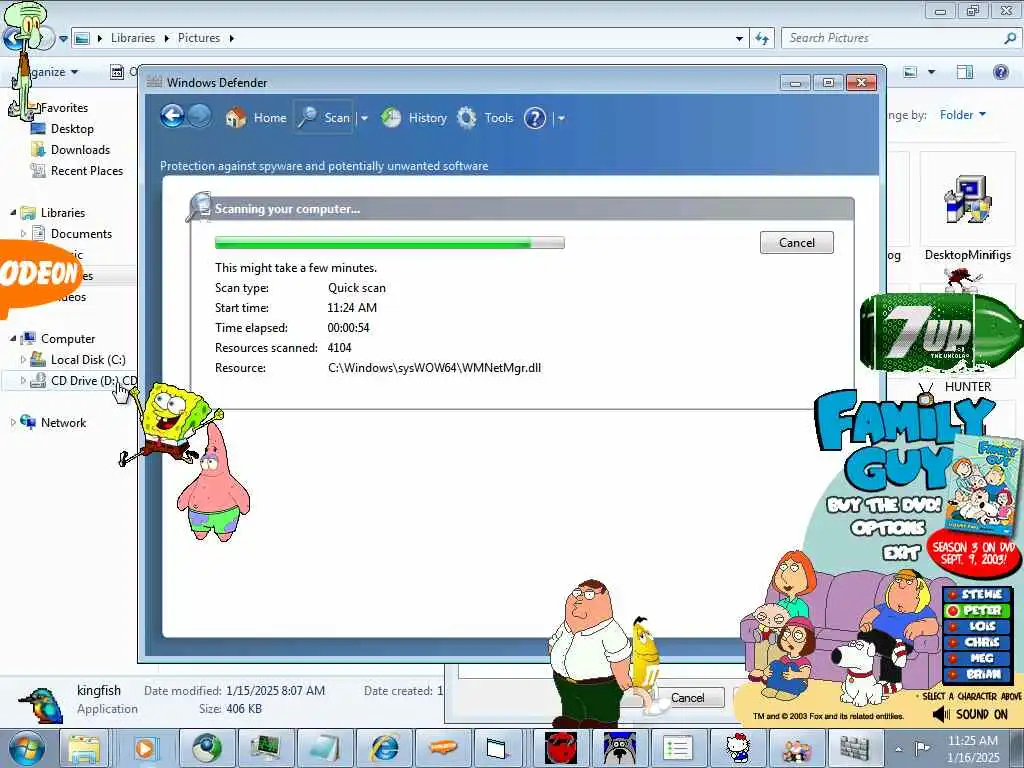Open Windows Explorer from the taskbar

85,749
